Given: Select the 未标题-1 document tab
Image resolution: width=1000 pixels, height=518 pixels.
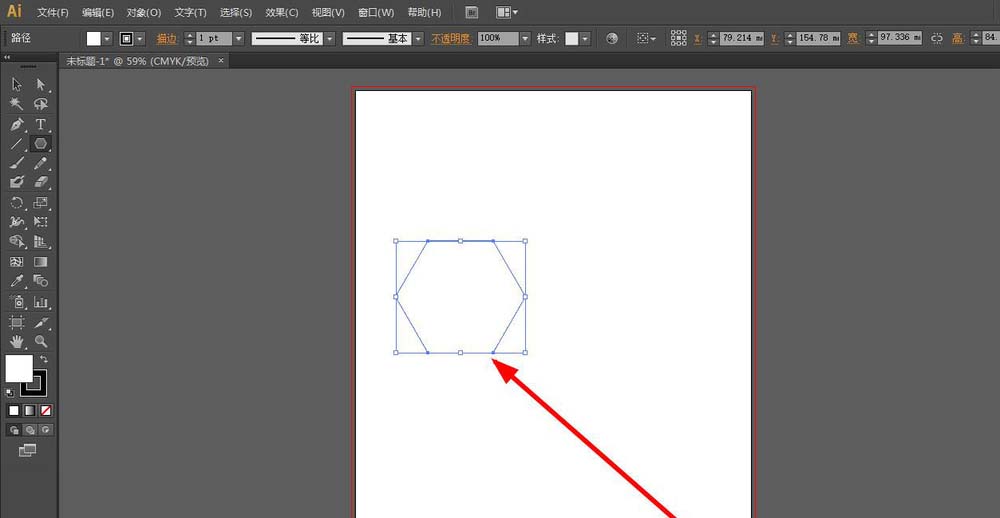Looking at the screenshot, I should [138, 61].
